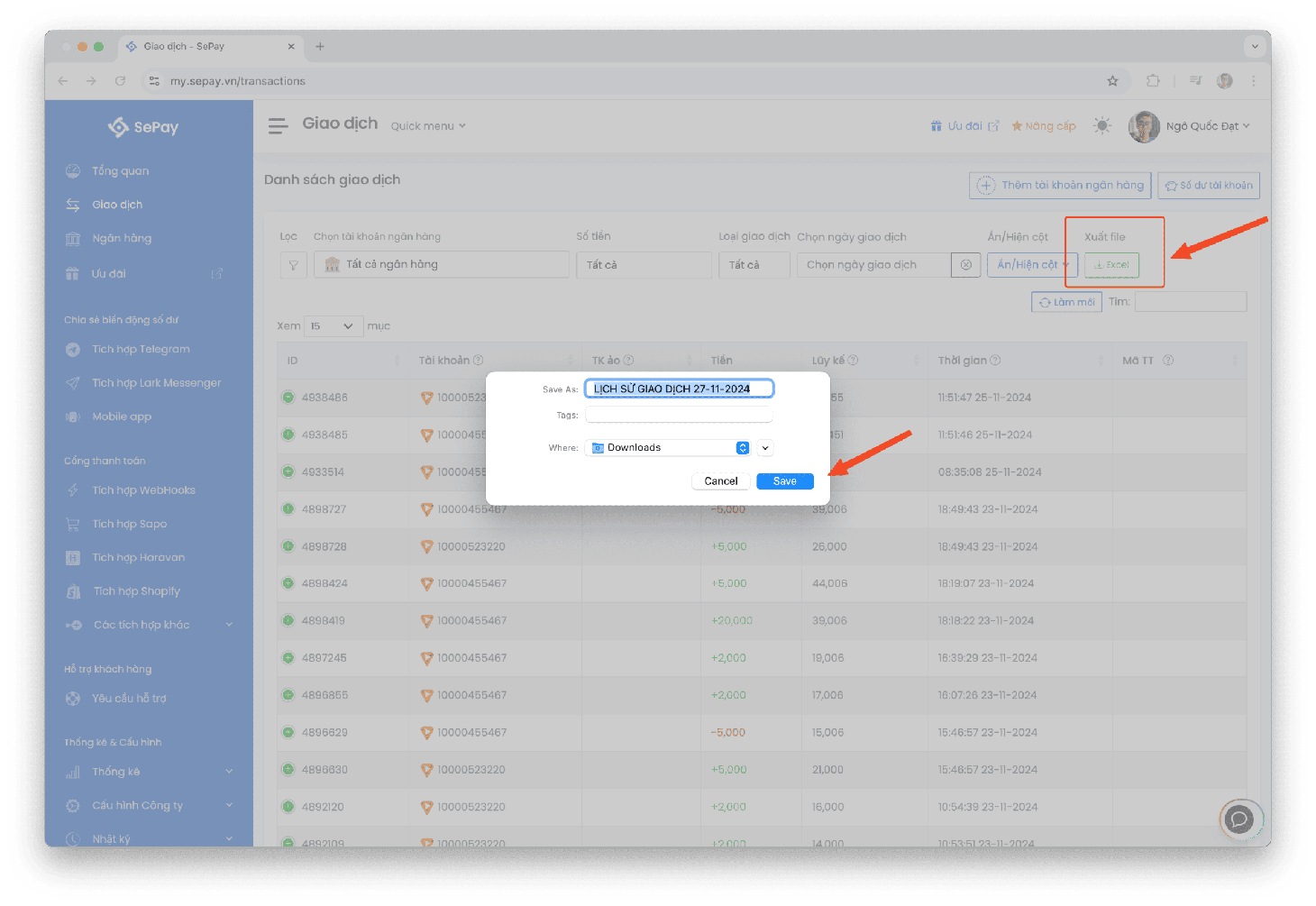Screen dimensions: 1316x906
Task: Click the Chọn ngày giao dịch date field
Action: 874,265
